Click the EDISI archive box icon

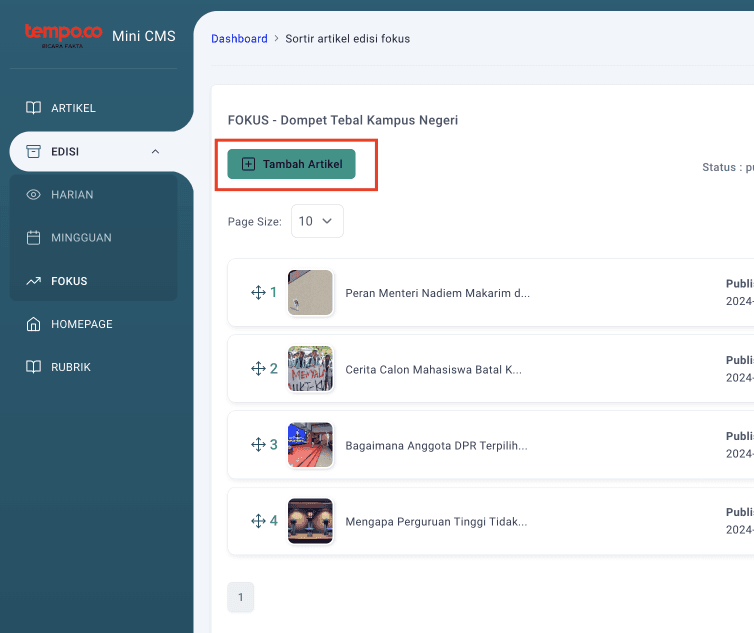click(x=33, y=152)
